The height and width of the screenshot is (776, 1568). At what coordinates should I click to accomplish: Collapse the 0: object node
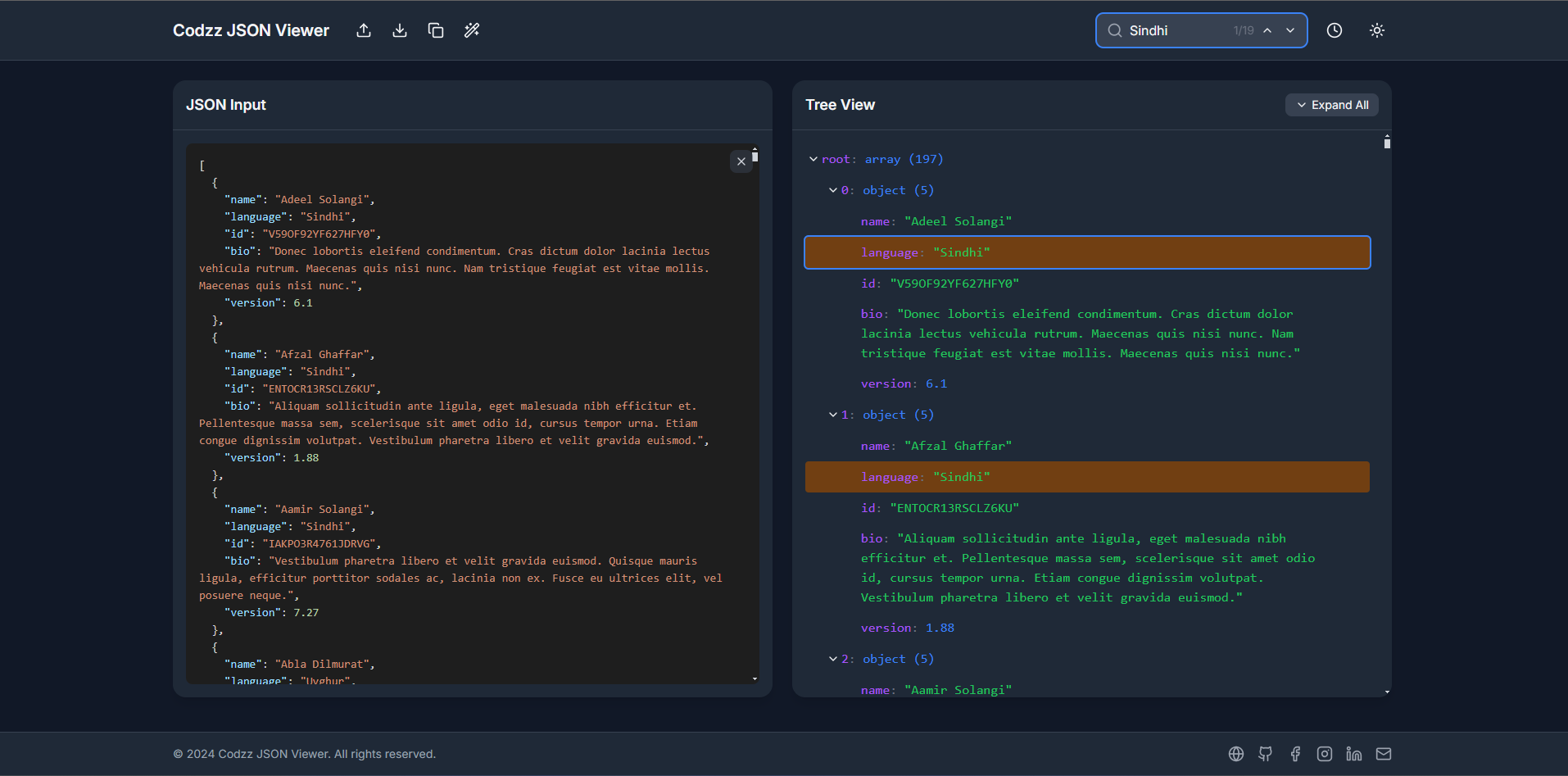(x=833, y=190)
